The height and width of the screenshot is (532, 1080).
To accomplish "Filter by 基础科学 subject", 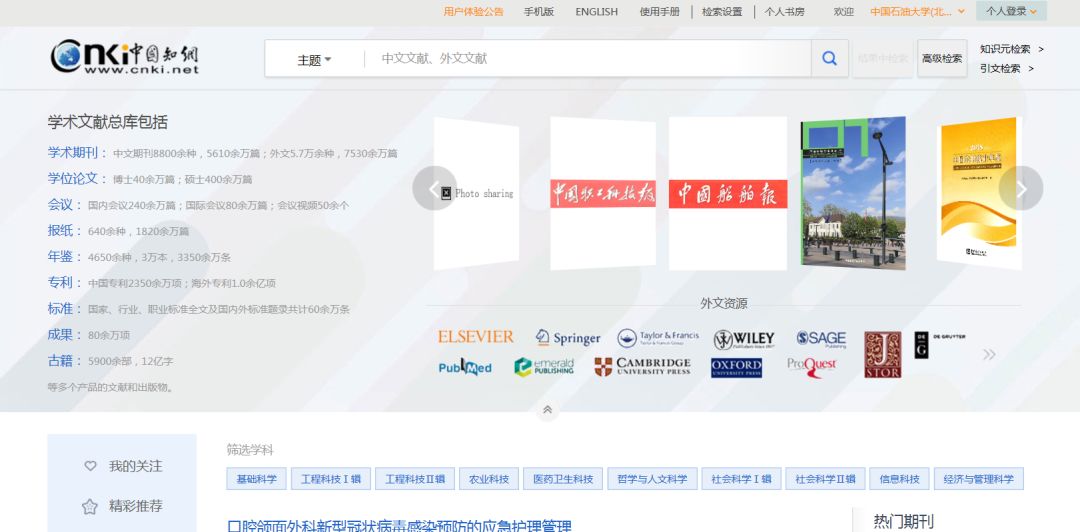I will (x=256, y=479).
